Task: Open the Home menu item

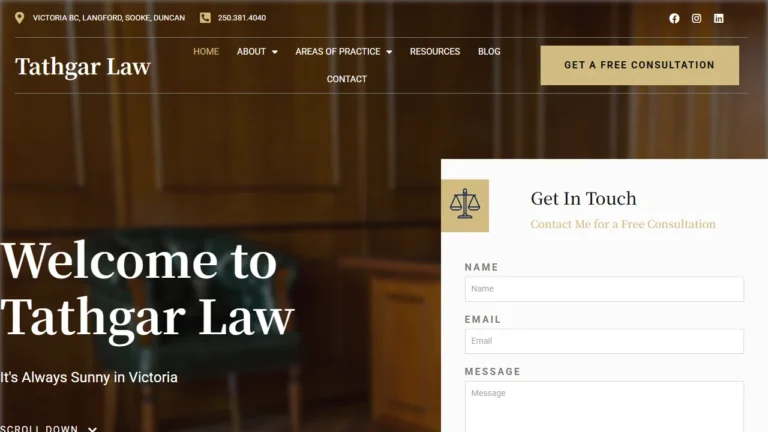Action: coord(206,51)
